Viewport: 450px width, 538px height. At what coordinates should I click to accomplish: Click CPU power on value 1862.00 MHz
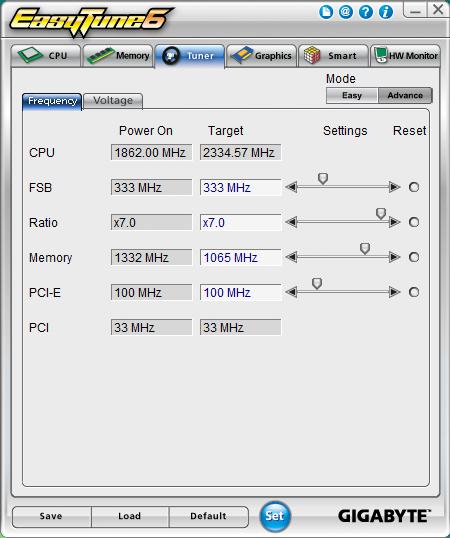(x=151, y=152)
